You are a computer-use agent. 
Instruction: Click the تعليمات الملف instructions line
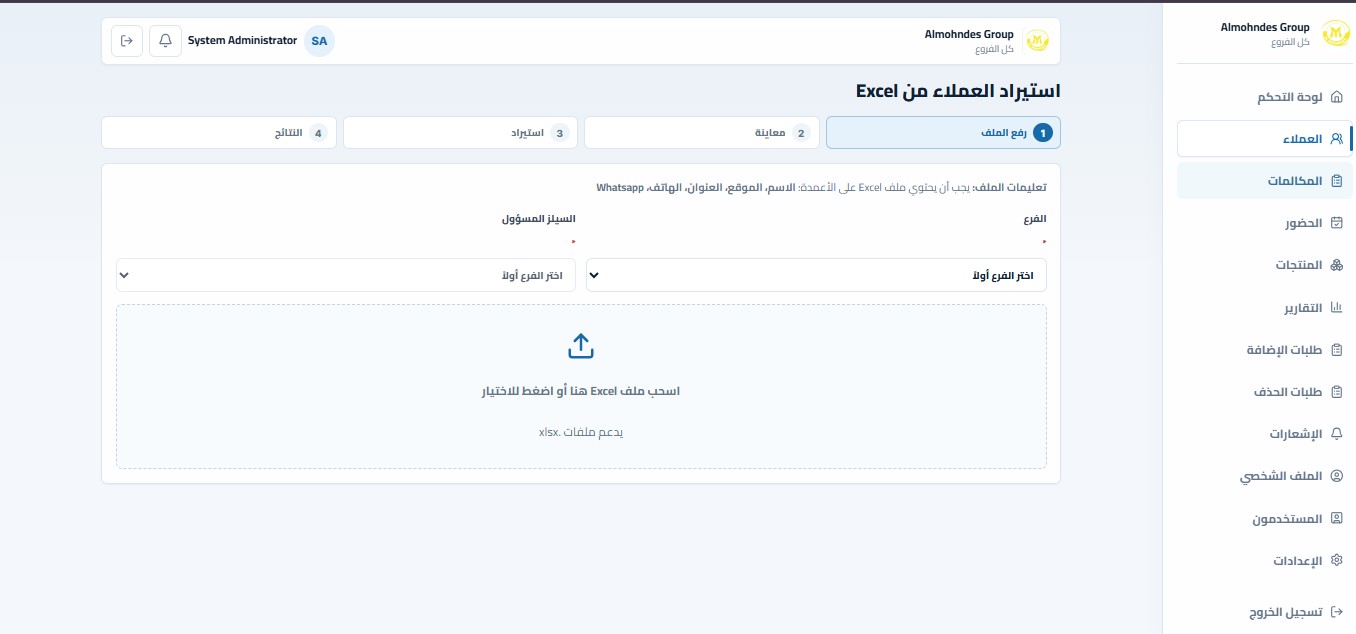point(822,187)
